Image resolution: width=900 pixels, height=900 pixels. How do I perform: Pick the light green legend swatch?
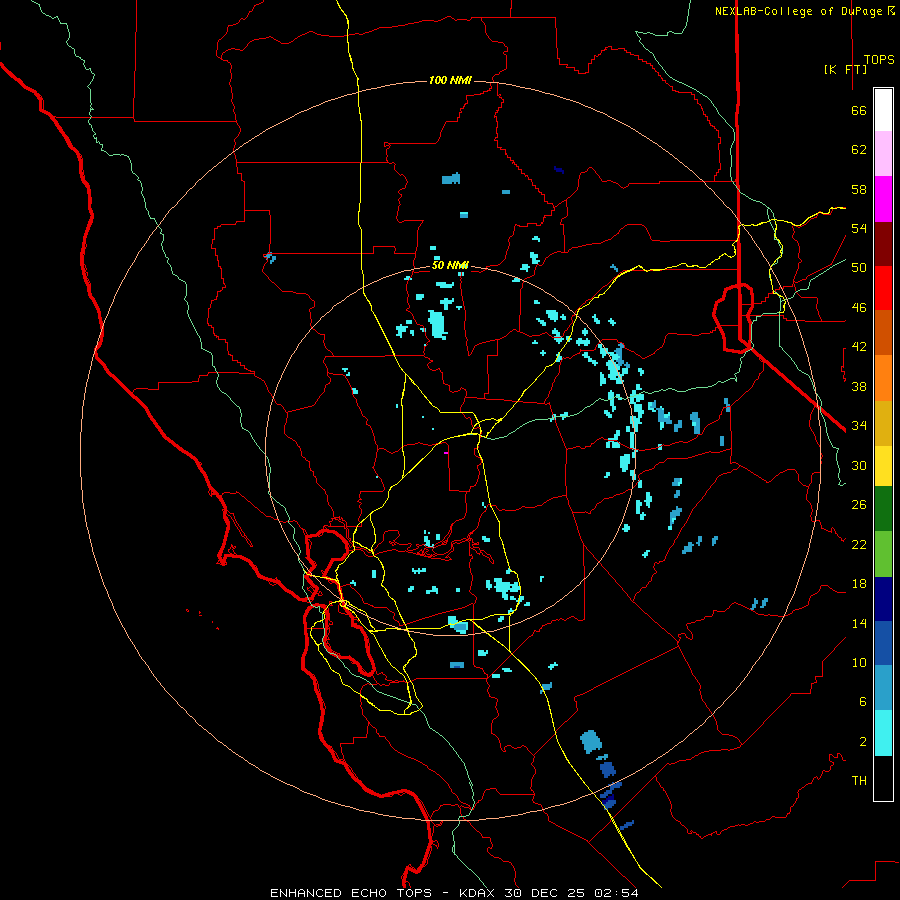(883, 554)
